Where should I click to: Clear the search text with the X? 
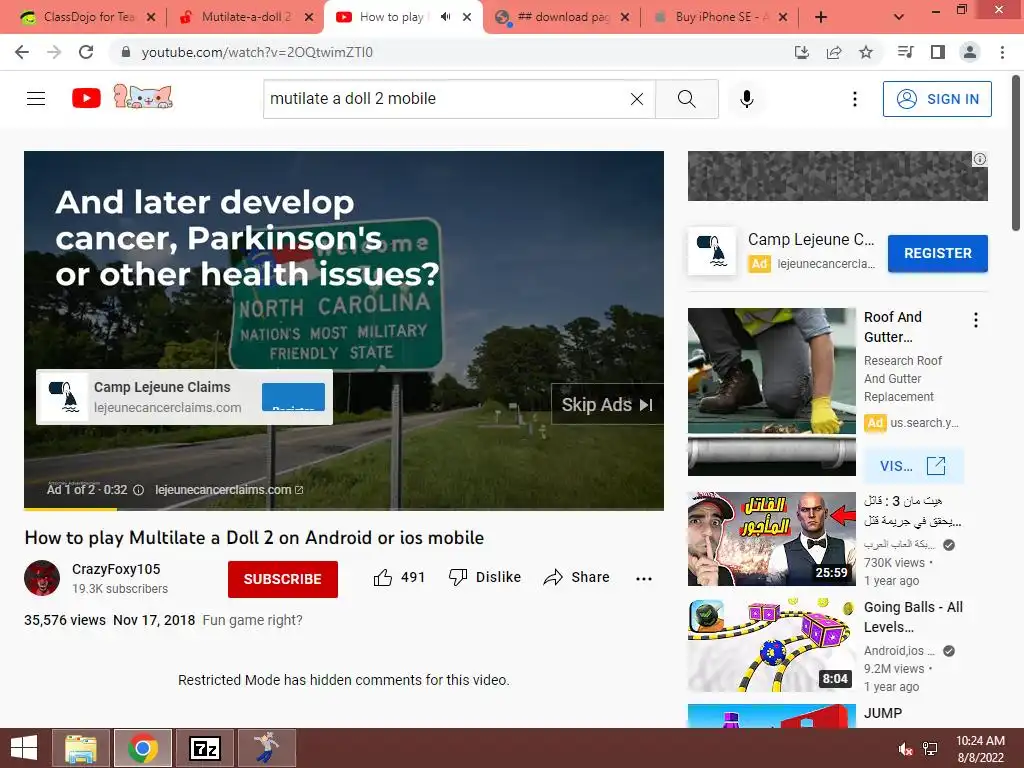[637, 99]
